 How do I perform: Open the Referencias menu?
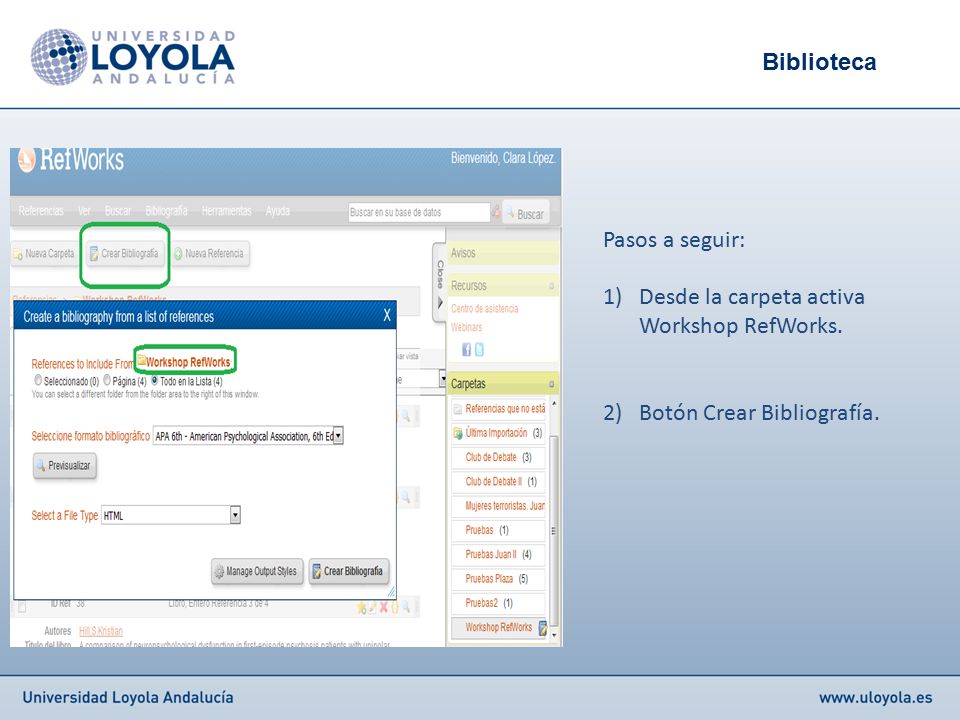click(41, 211)
